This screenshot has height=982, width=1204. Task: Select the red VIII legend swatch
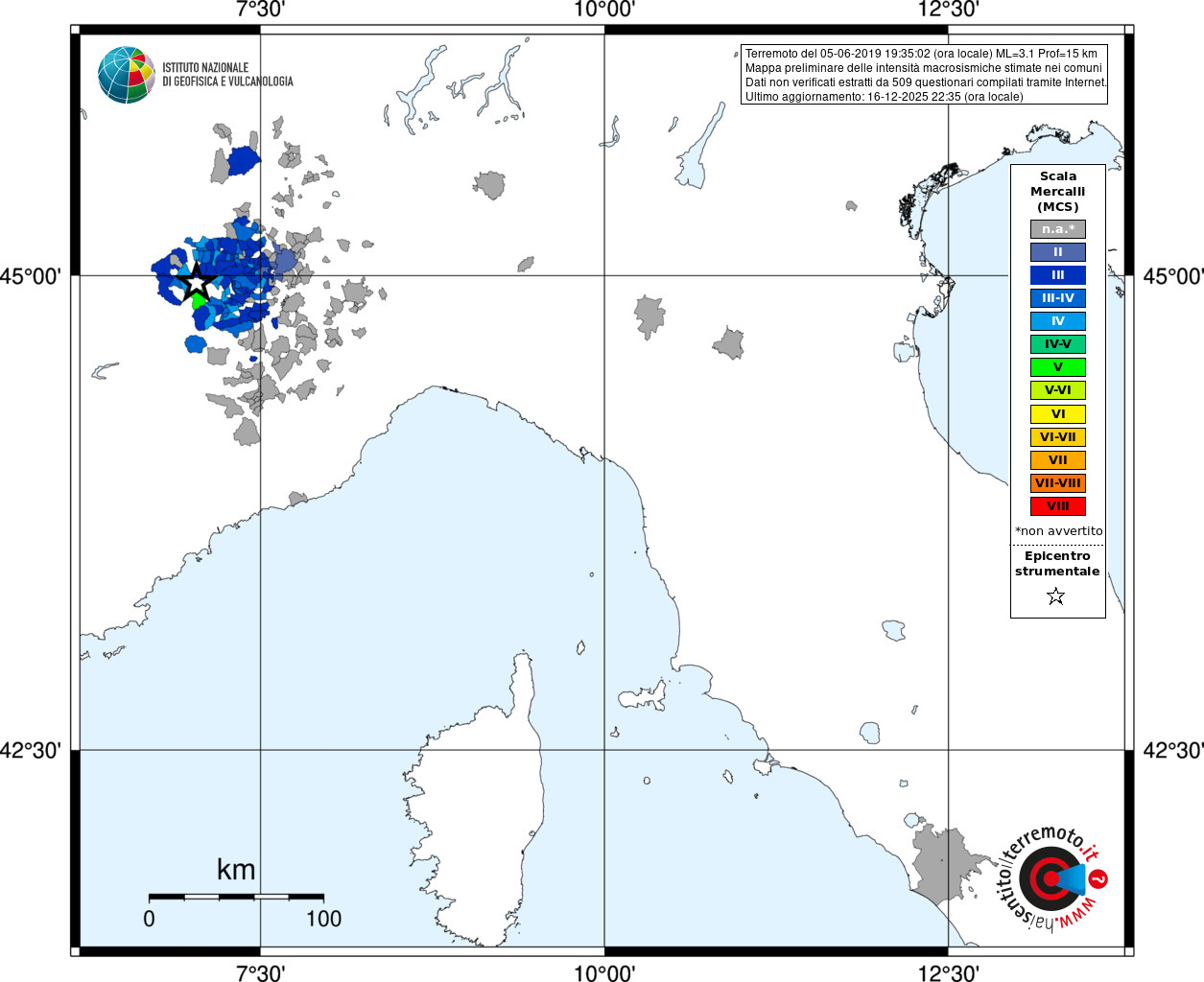click(1058, 506)
